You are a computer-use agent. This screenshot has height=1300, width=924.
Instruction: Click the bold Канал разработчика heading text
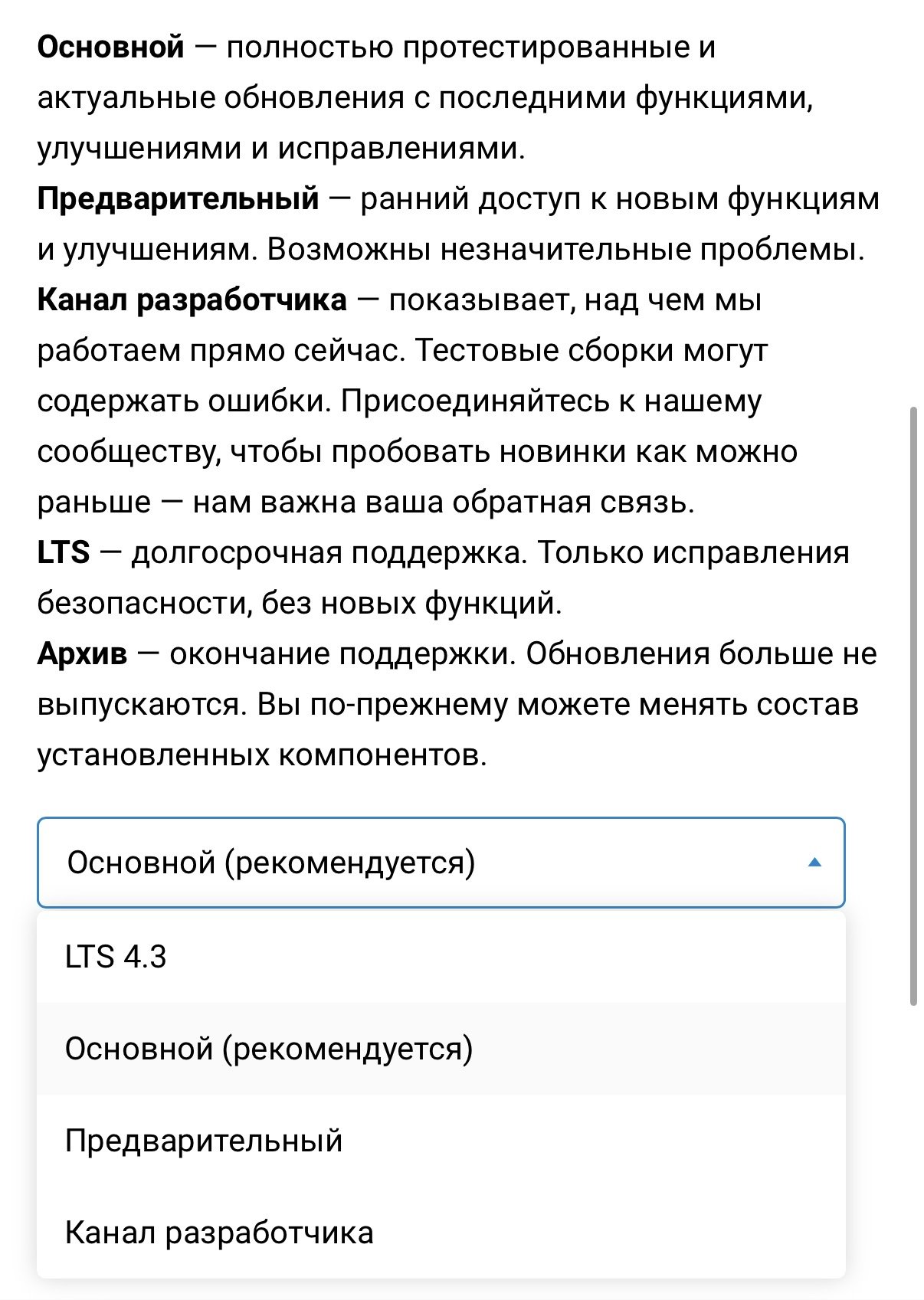tap(192, 300)
